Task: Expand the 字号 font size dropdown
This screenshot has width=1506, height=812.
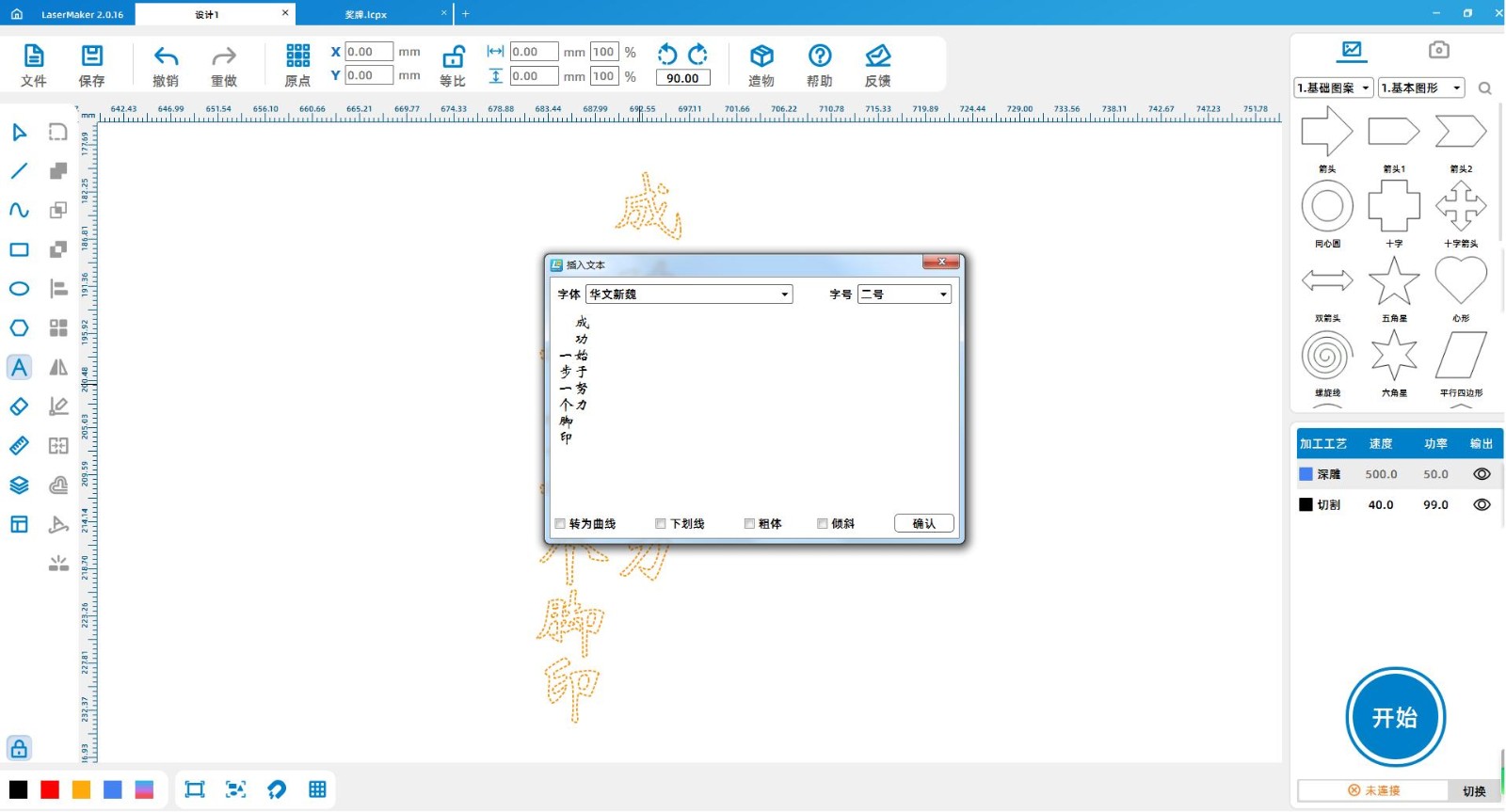Action: point(942,295)
